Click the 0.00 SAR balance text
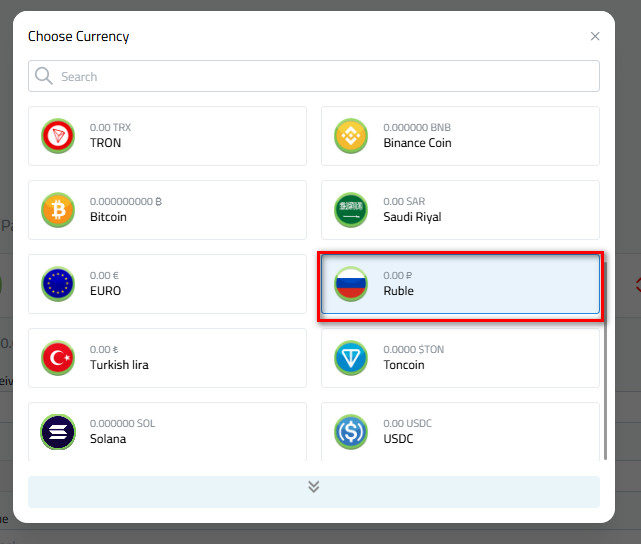The image size is (641, 544). click(x=404, y=201)
